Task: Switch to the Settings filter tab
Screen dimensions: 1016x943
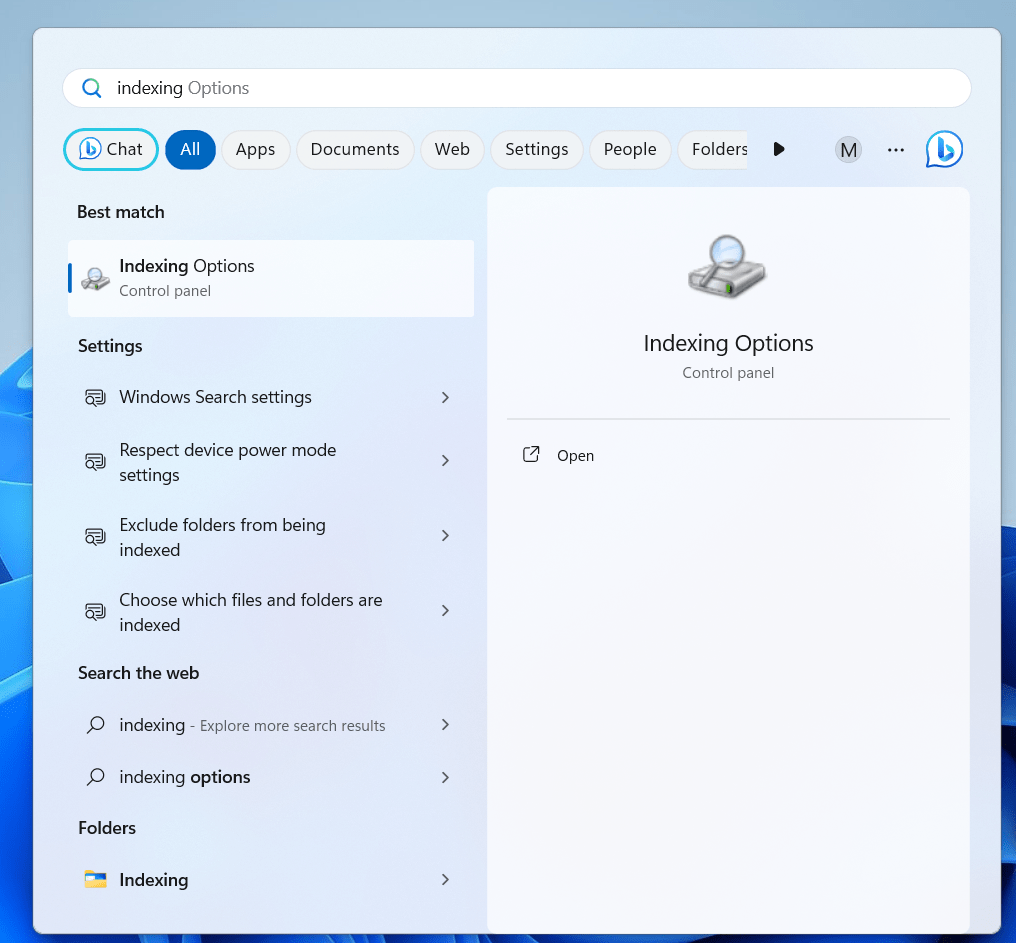Action: point(537,150)
